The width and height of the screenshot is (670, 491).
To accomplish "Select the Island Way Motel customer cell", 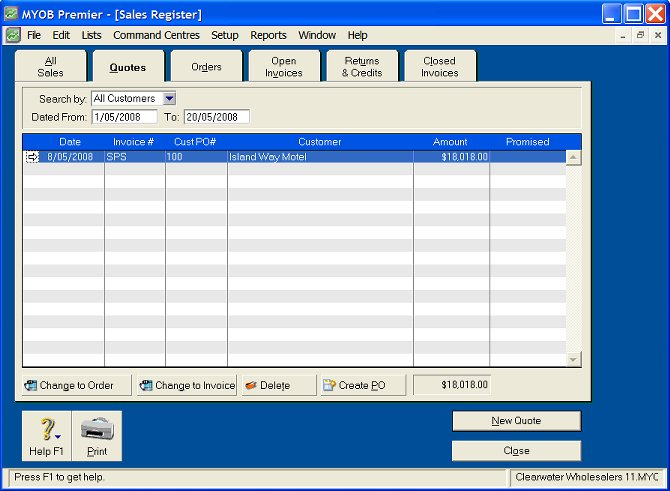I will (x=320, y=157).
